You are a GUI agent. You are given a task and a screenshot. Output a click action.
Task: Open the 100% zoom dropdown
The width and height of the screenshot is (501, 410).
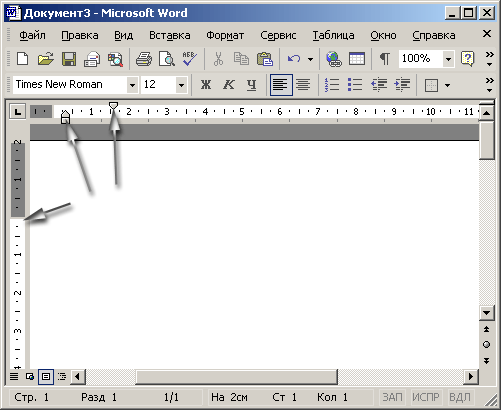tap(448, 59)
